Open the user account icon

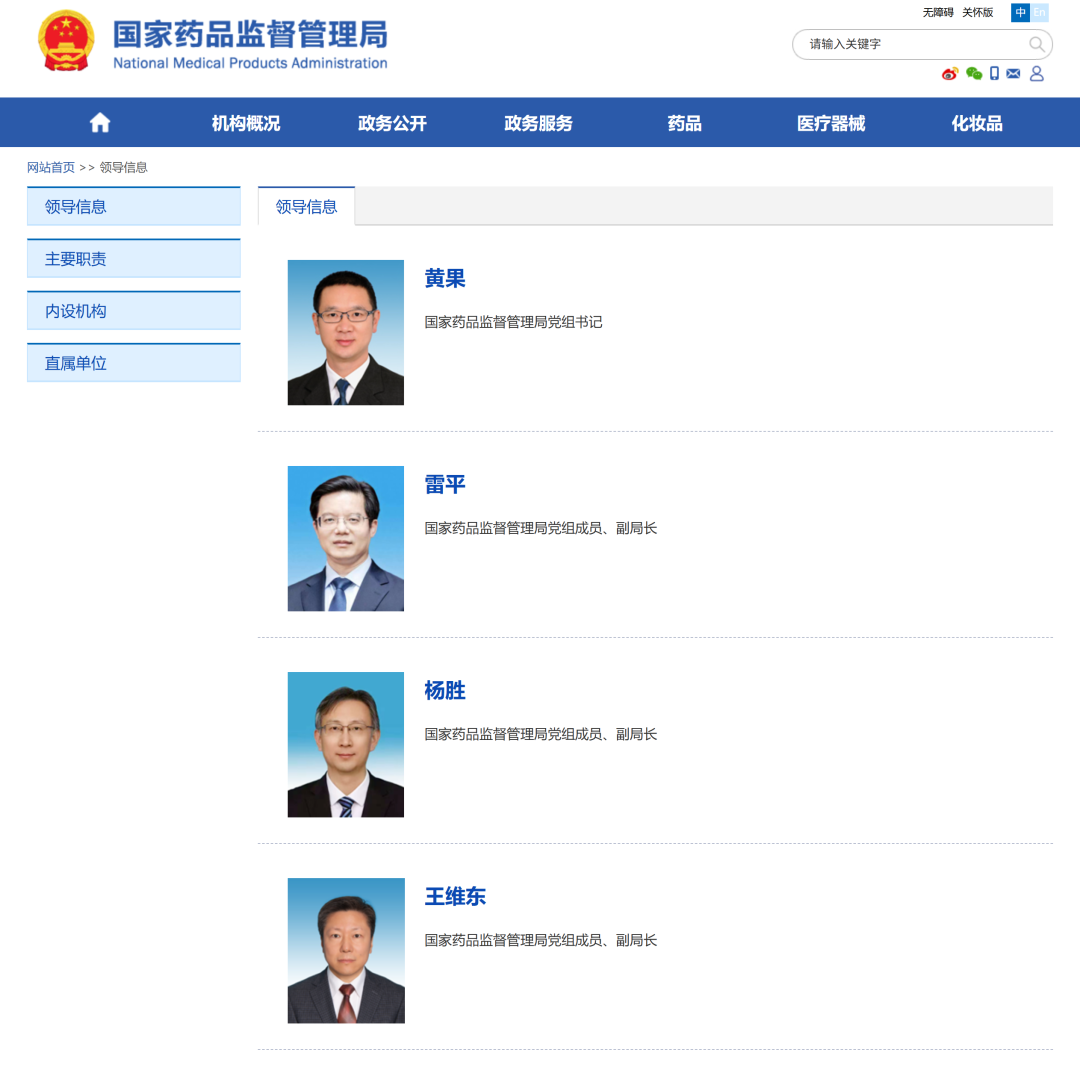1036,74
